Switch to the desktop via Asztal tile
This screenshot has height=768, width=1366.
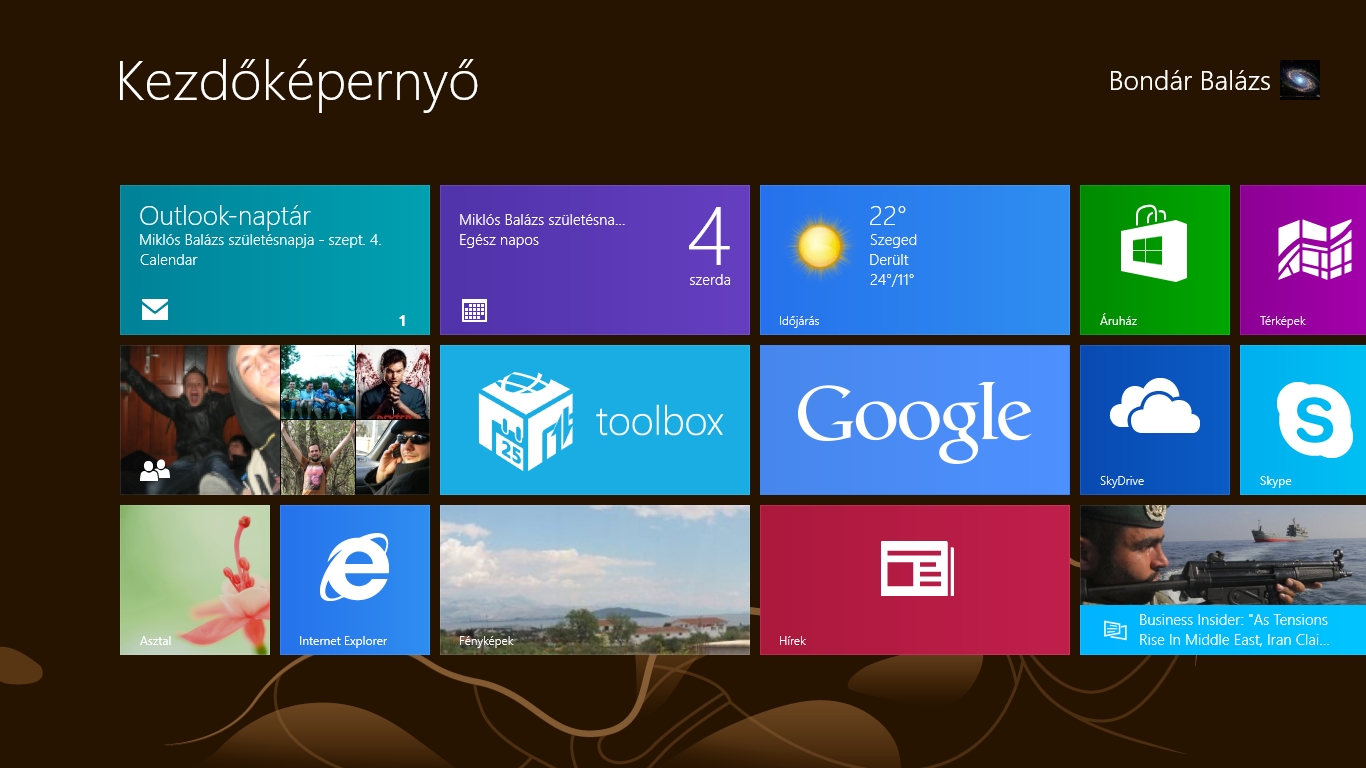click(194, 579)
